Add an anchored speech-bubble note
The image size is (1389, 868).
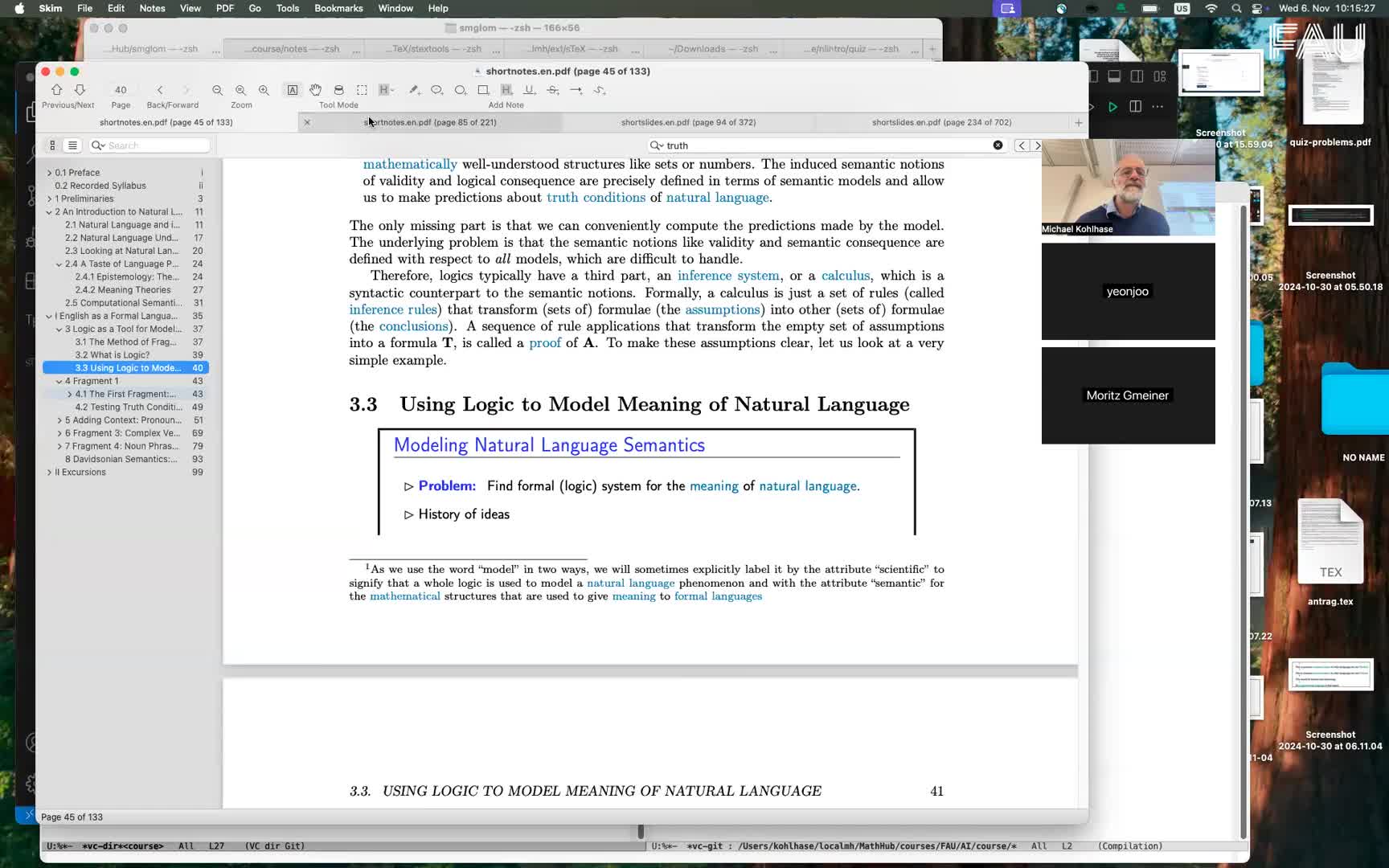(436, 90)
